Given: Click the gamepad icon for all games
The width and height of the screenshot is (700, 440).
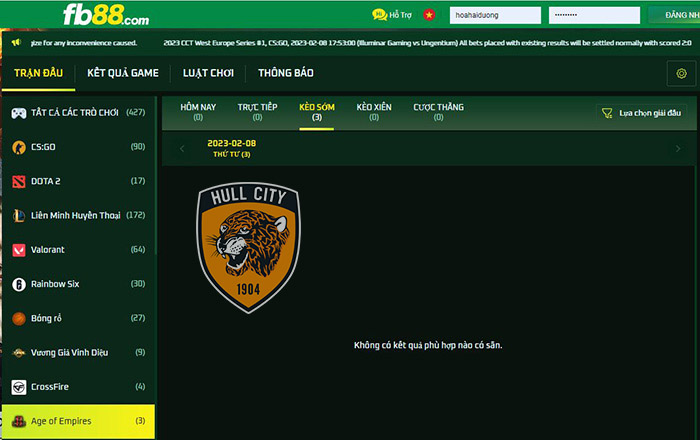Looking at the screenshot, I should (19, 113).
